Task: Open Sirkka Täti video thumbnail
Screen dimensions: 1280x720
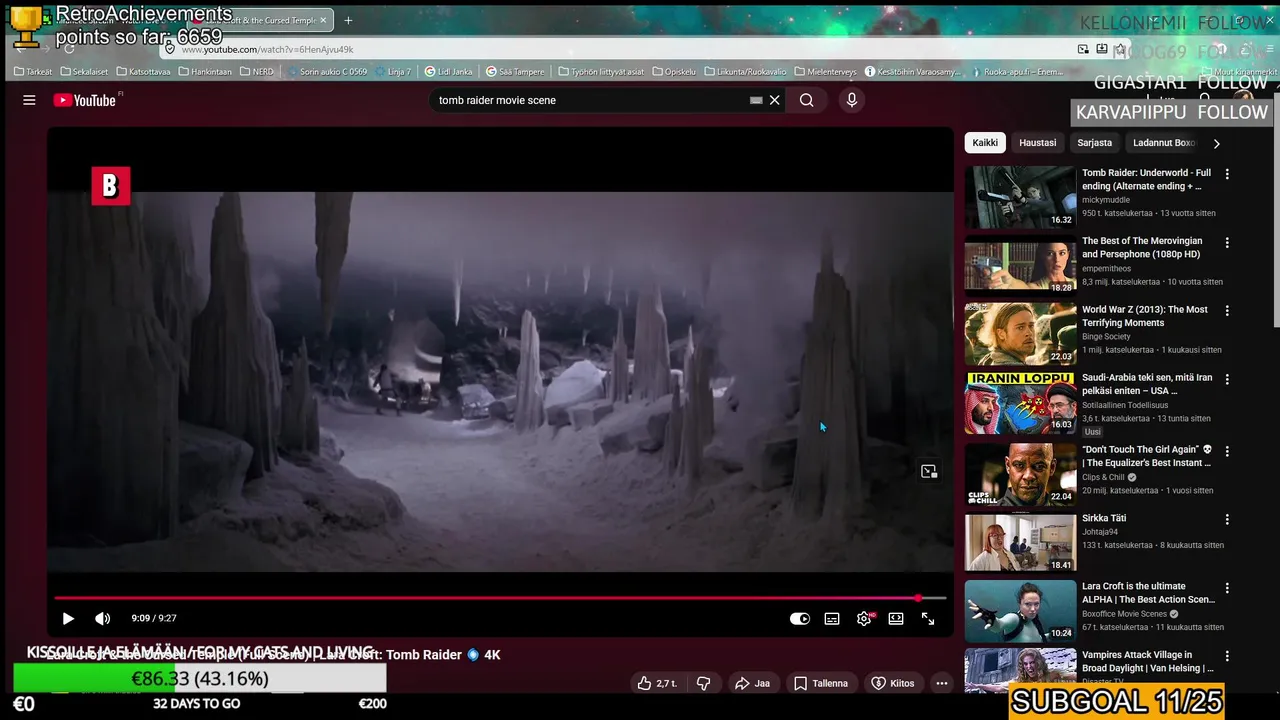Action: pyautogui.click(x=1020, y=542)
